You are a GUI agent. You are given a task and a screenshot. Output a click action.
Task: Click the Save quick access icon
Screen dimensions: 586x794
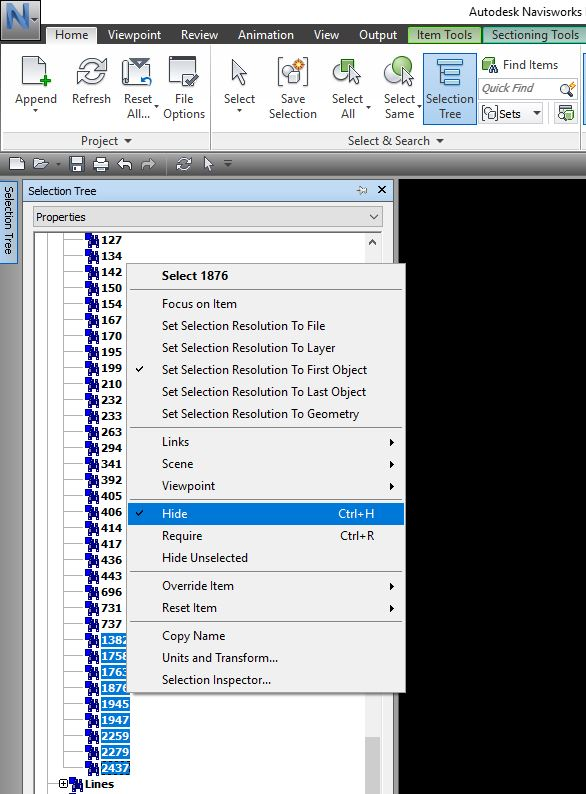point(77,164)
